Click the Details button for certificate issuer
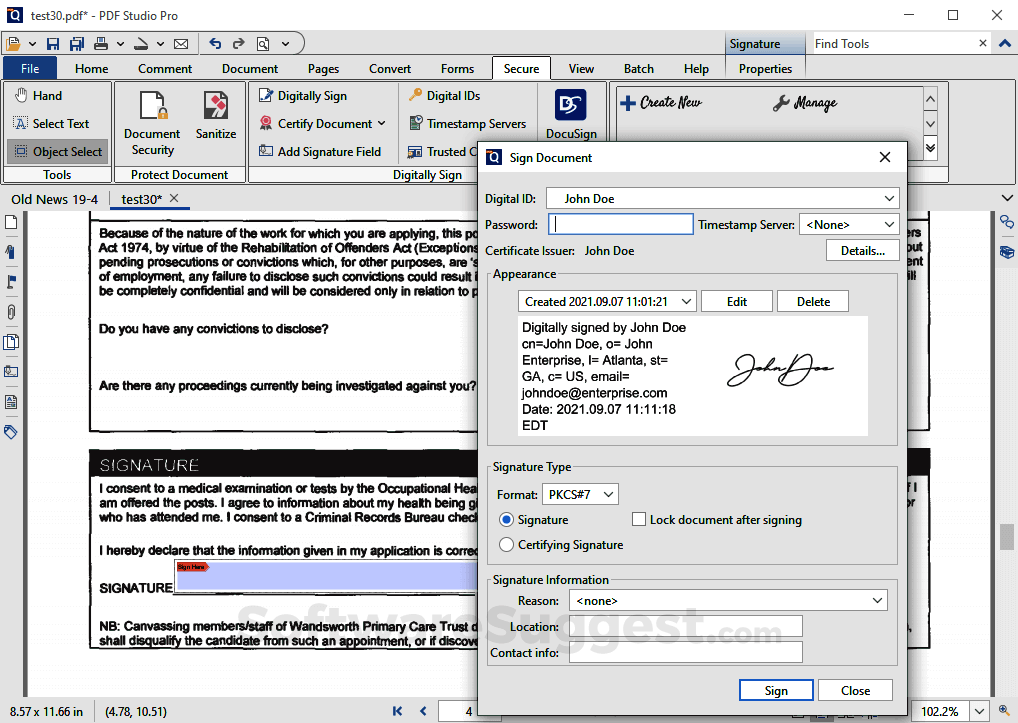The image size is (1018, 723). point(861,250)
